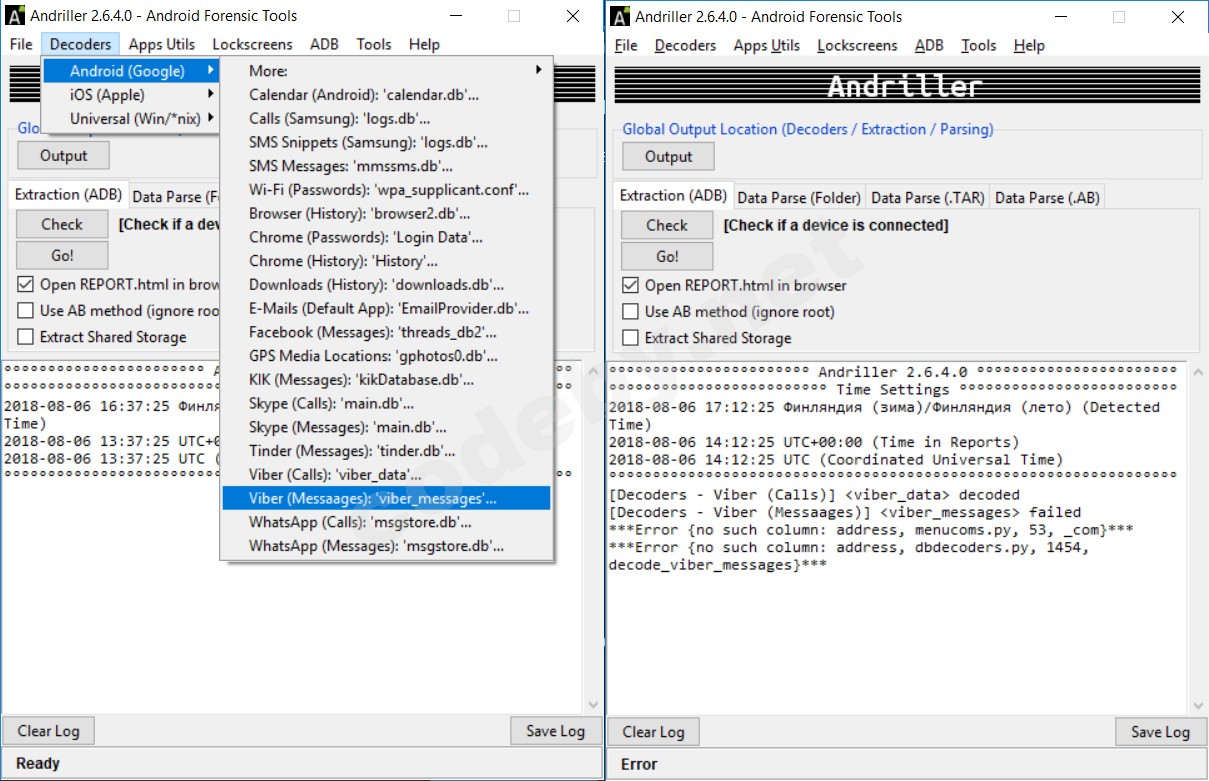
Task: Switch to Data Parse (.TAR) tab
Action: click(928, 198)
